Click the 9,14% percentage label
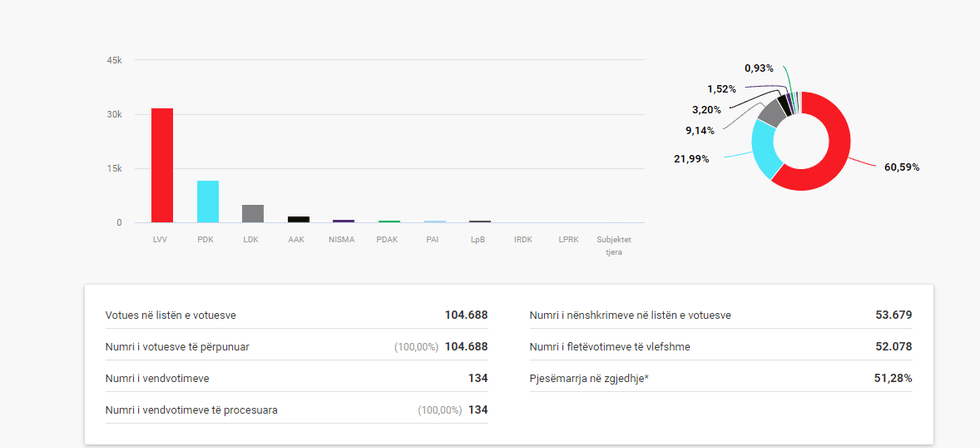 coord(701,130)
